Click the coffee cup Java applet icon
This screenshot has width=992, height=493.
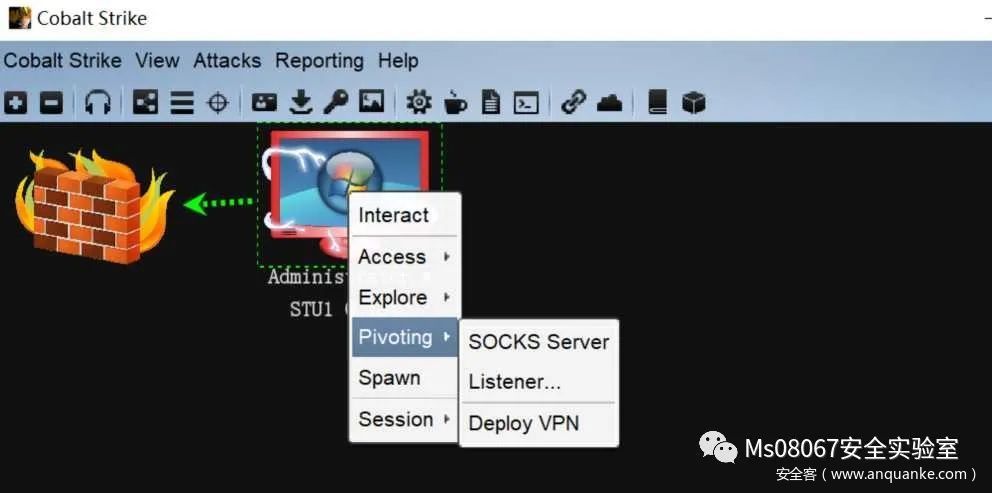(455, 102)
